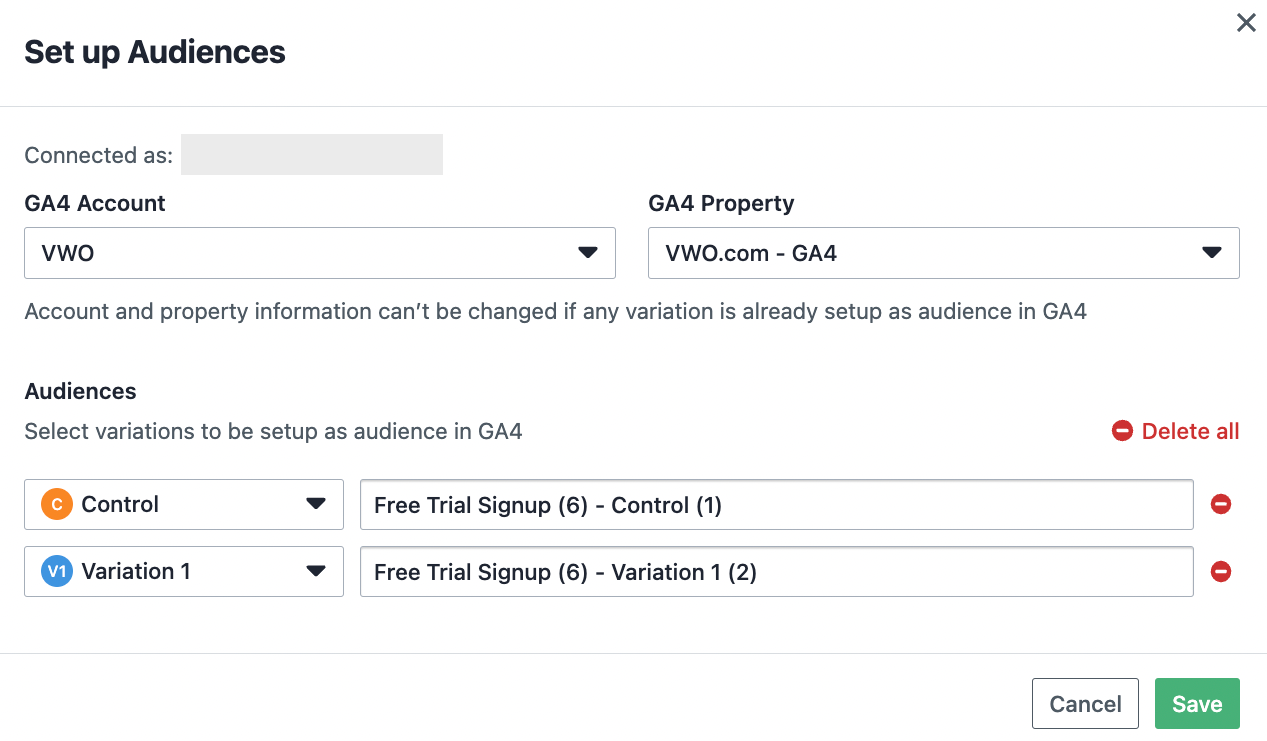Click the Audiences section label
1267x741 pixels.
coord(80,391)
